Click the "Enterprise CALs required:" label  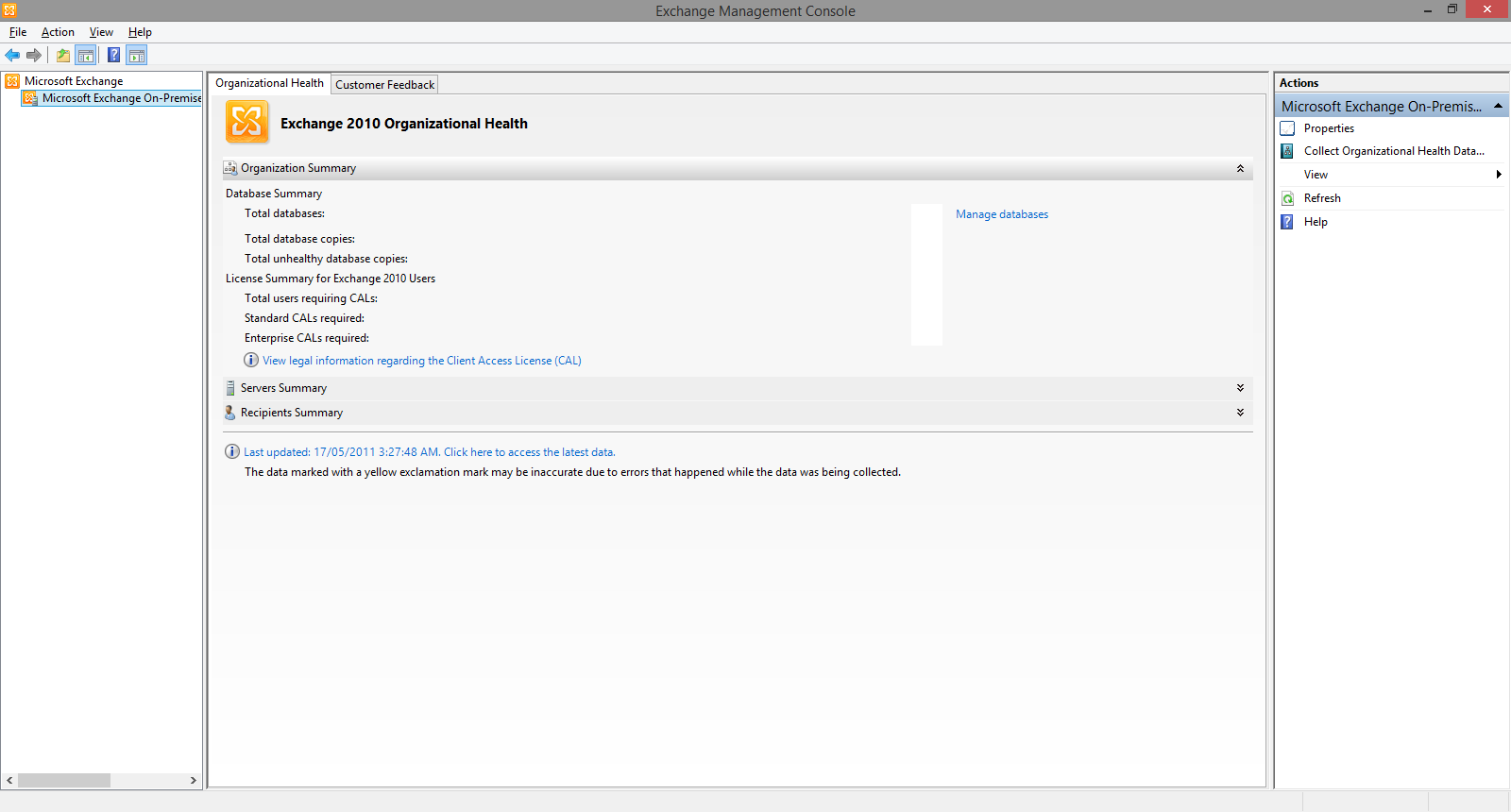(x=307, y=338)
